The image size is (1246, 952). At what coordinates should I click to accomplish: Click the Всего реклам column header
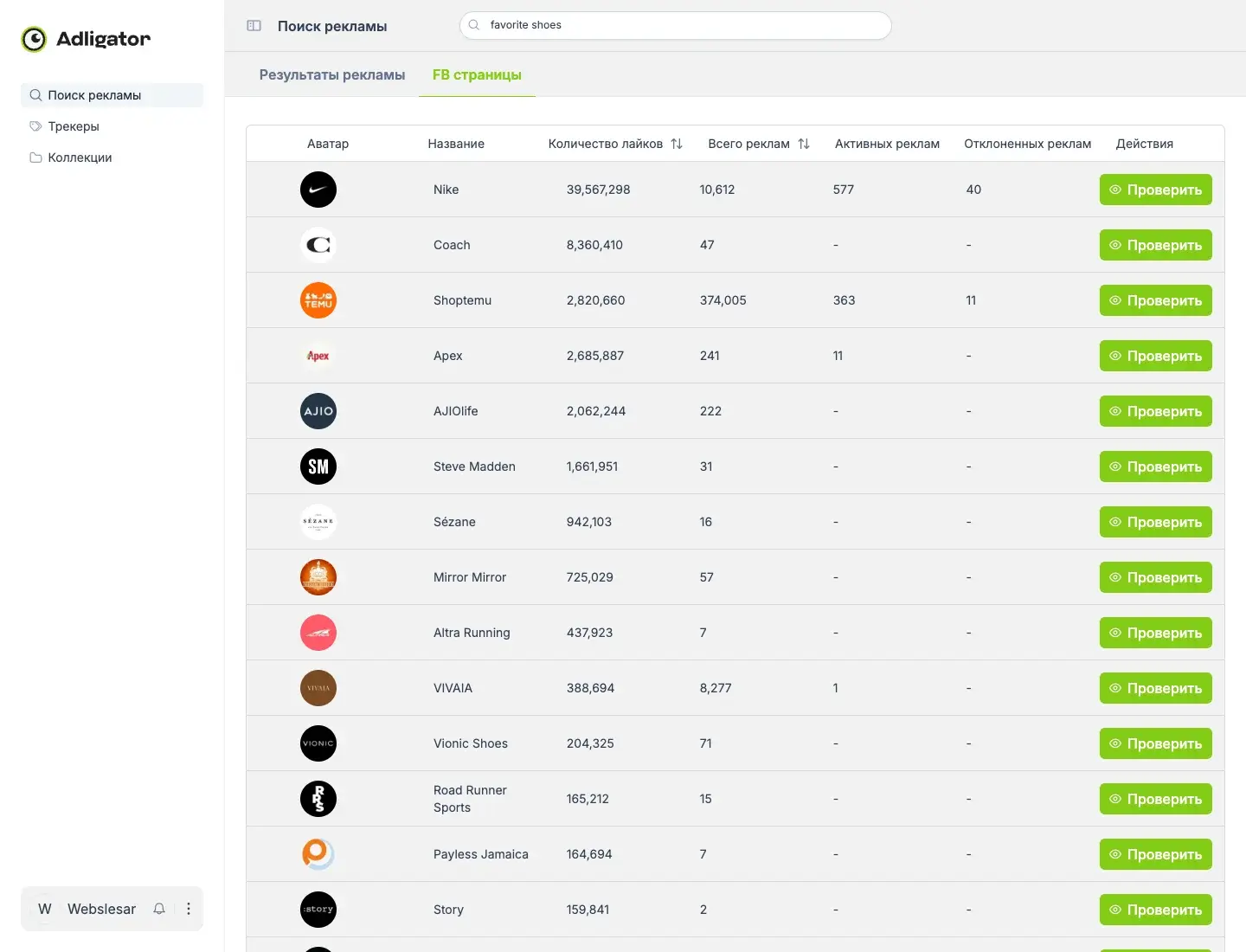pyautogui.click(x=749, y=144)
